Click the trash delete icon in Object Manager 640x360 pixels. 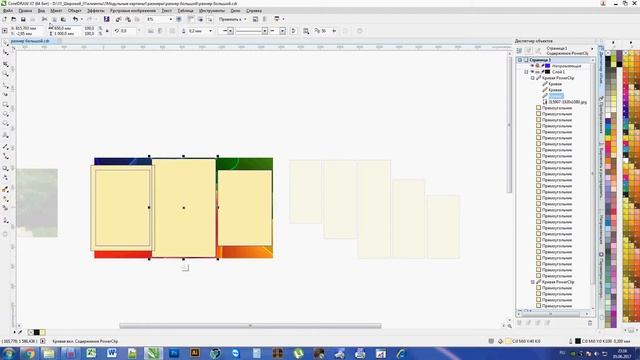(x=590, y=323)
